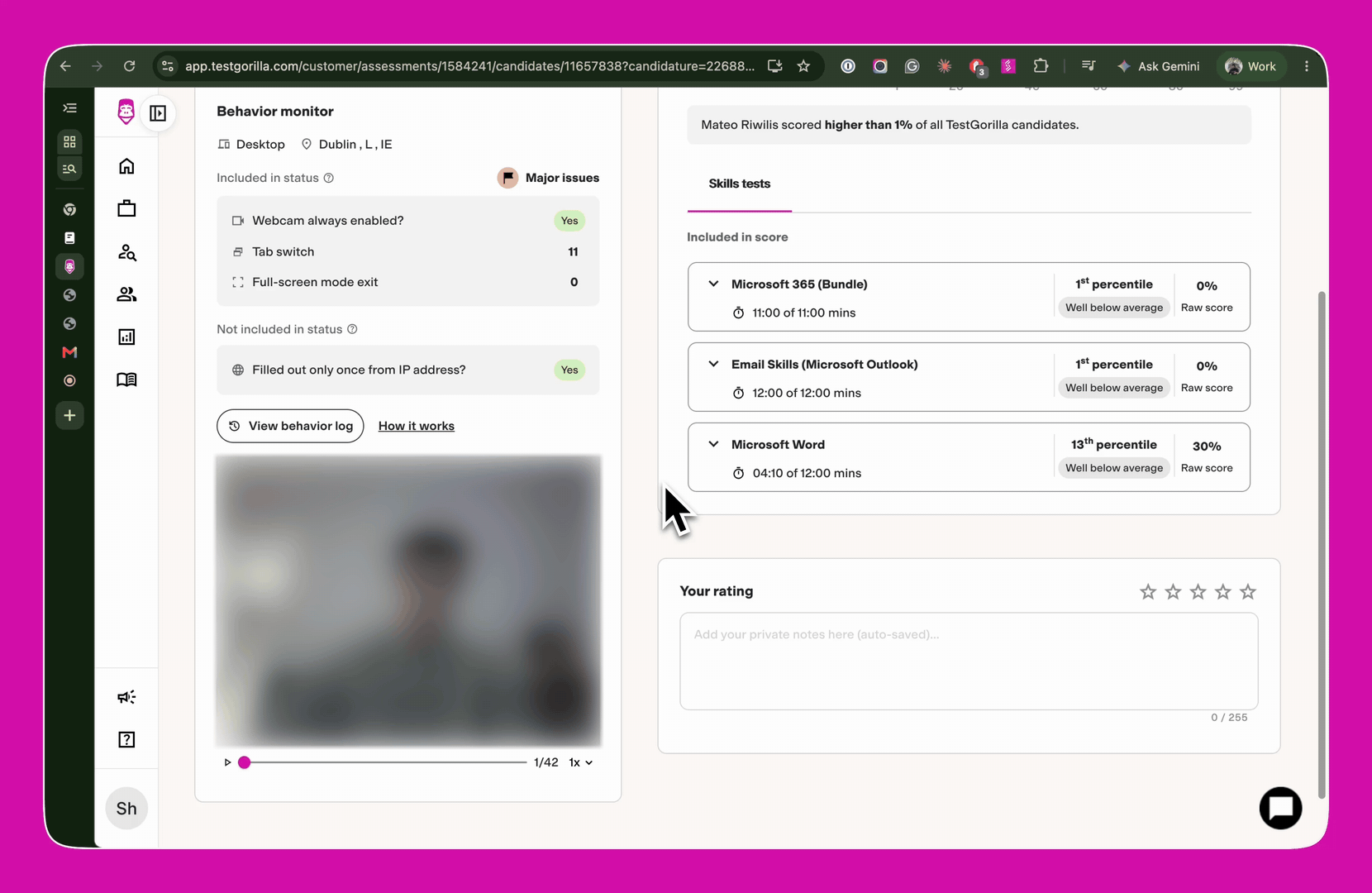Open the Home icon in TestGorilla sidebar

tap(126, 166)
